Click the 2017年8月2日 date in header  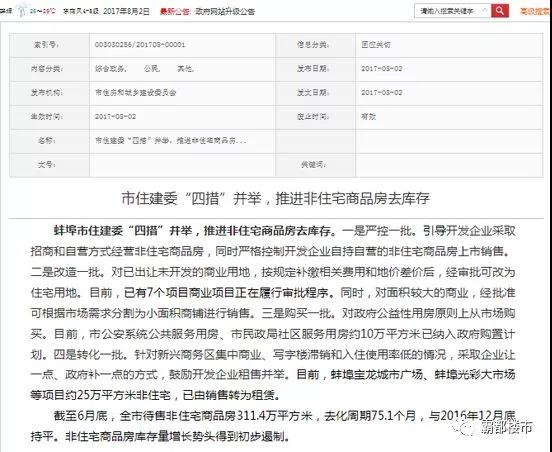(126, 11)
